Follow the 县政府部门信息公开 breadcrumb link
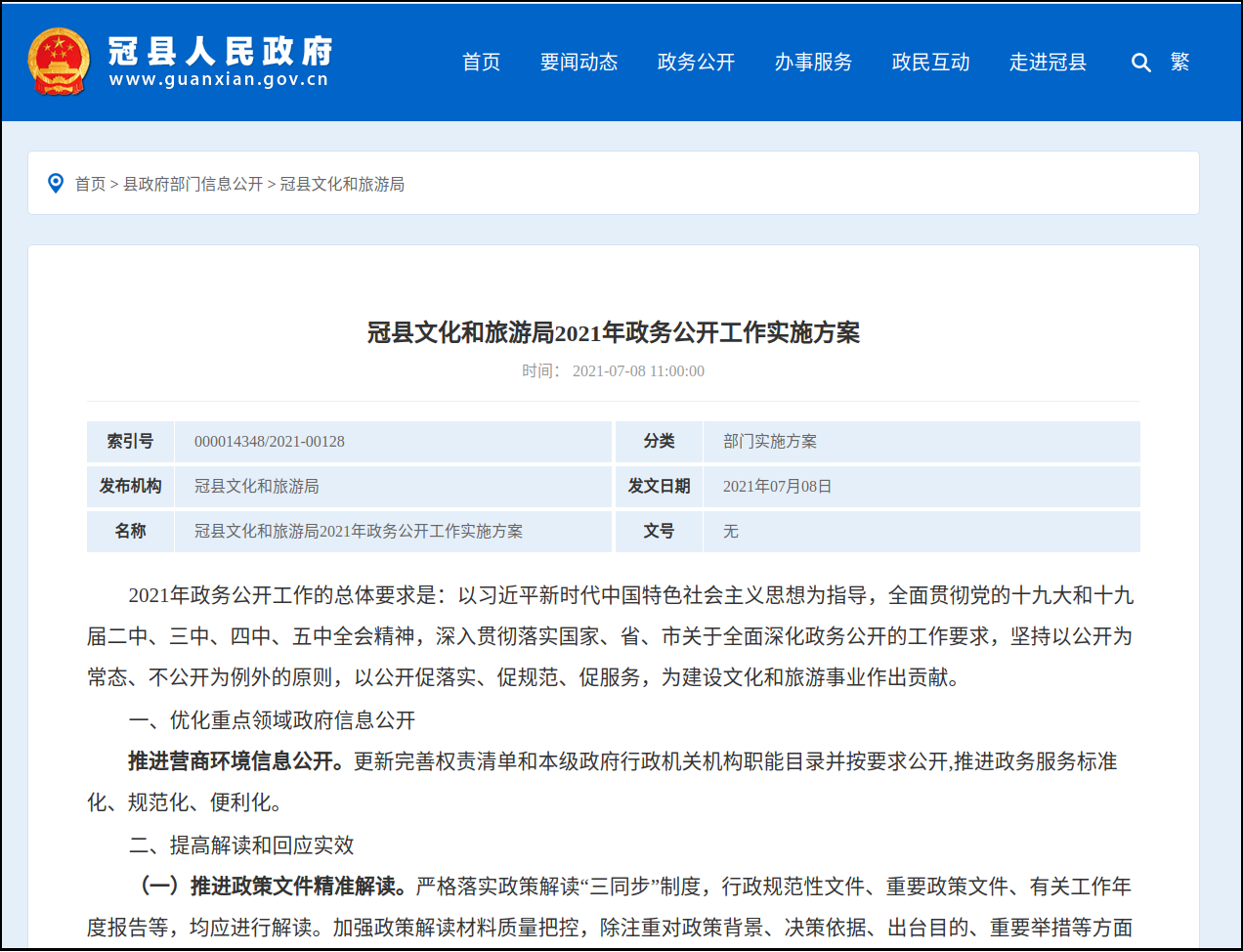The width and height of the screenshot is (1243, 952). pyautogui.click(x=193, y=184)
